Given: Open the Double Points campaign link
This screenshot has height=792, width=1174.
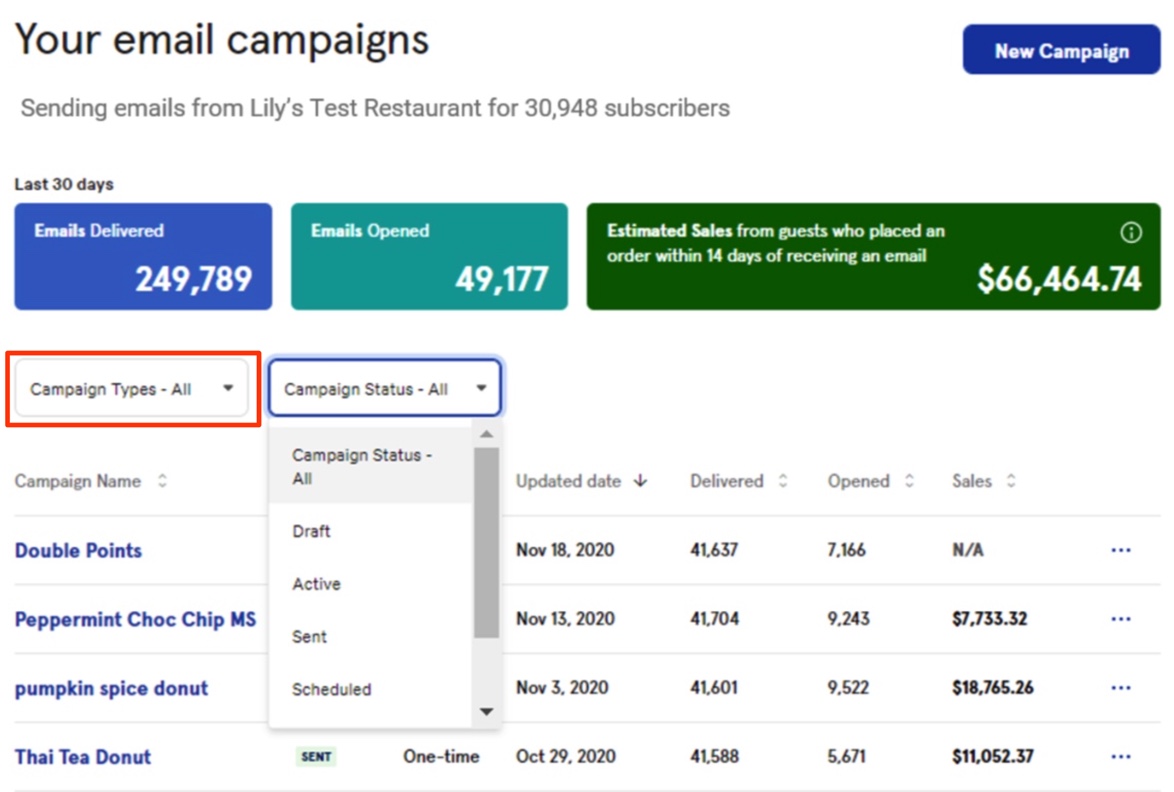Looking at the screenshot, I should coord(78,550).
